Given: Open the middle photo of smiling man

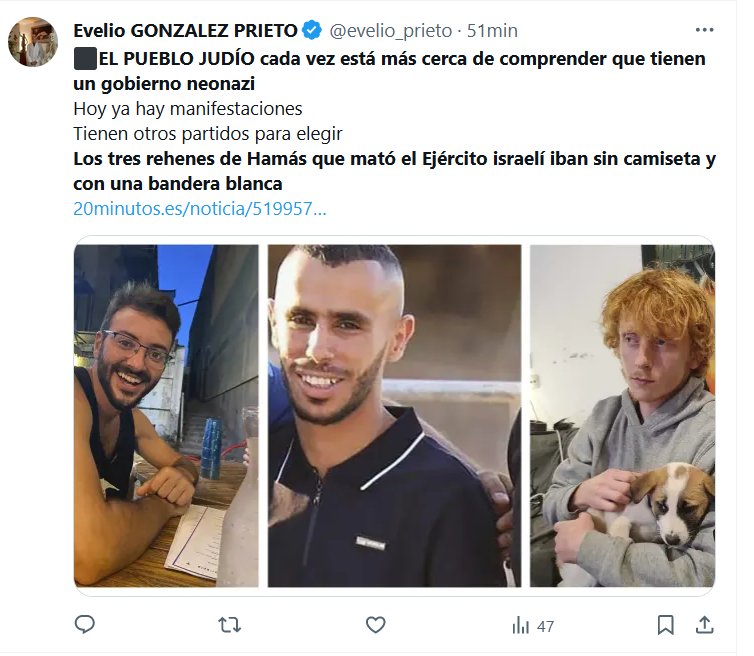Looking at the screenshot, I should coord(394,416).
